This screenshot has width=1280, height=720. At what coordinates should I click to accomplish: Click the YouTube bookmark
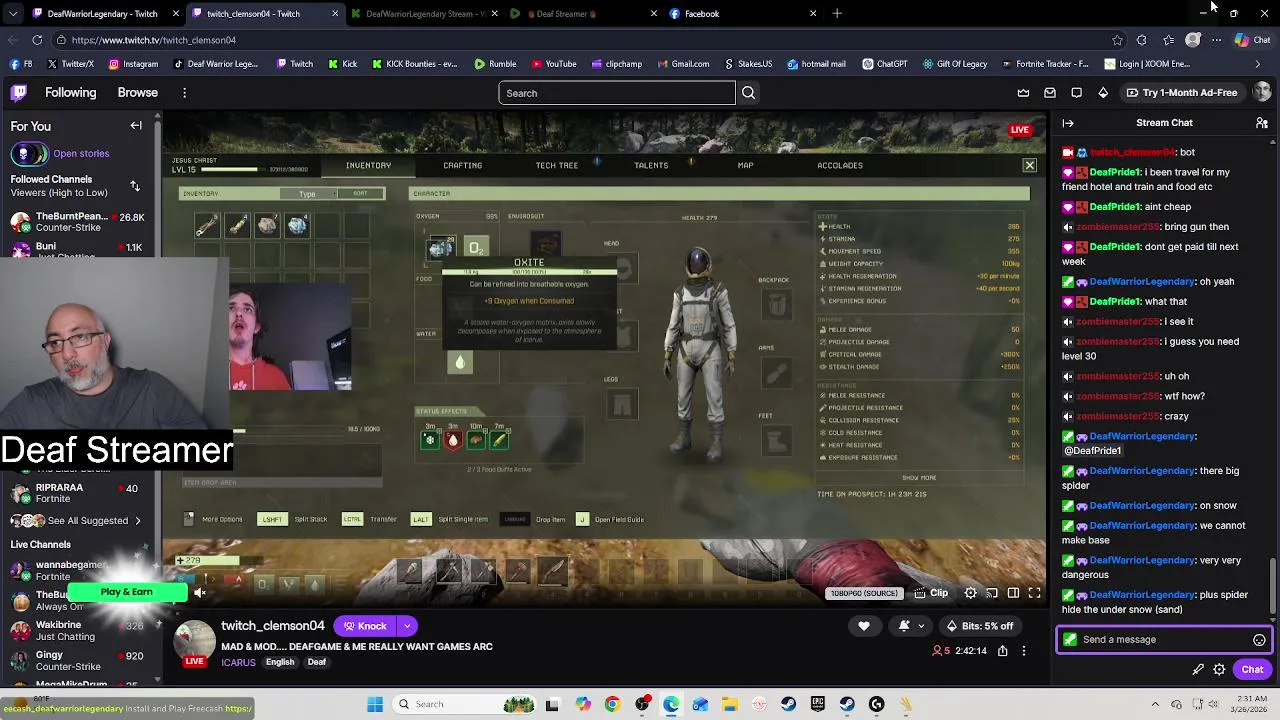click(554, 64)
